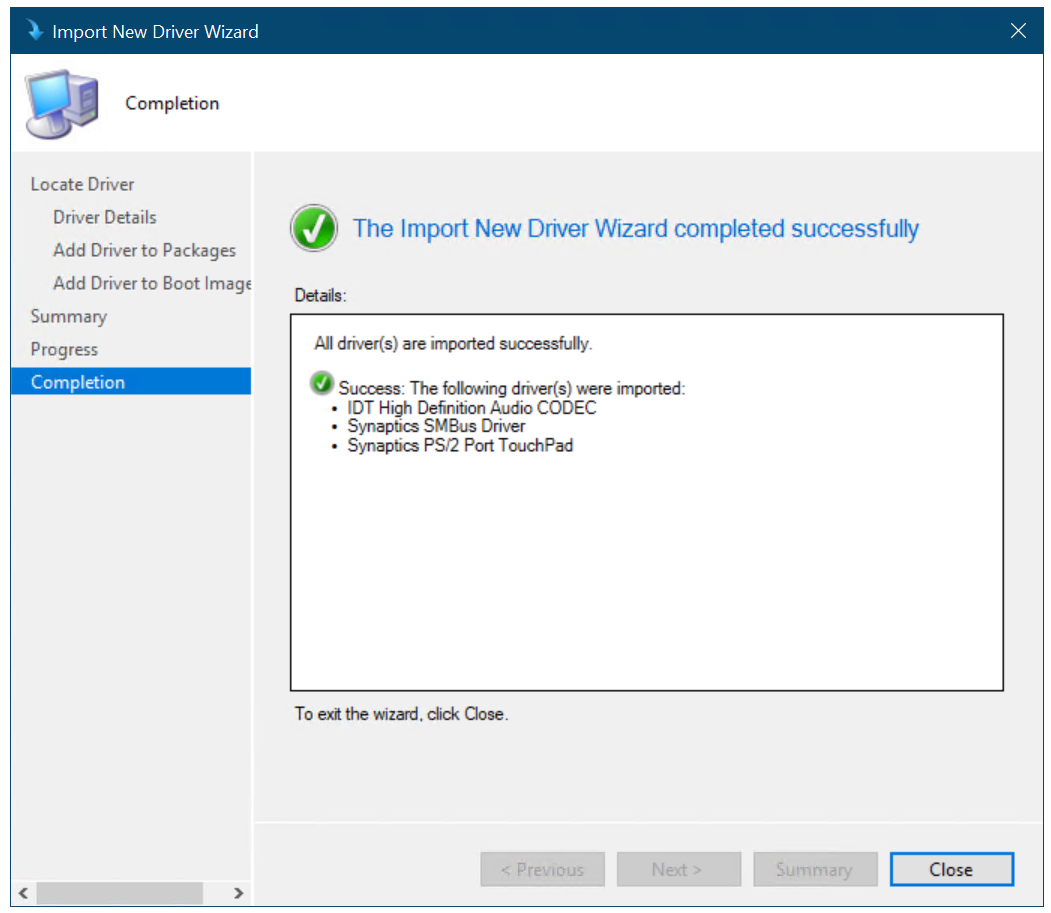Viewport: 1051px width, 913px height.
Task: Open the Add Driver to Packages step
Action: (144, 250)
